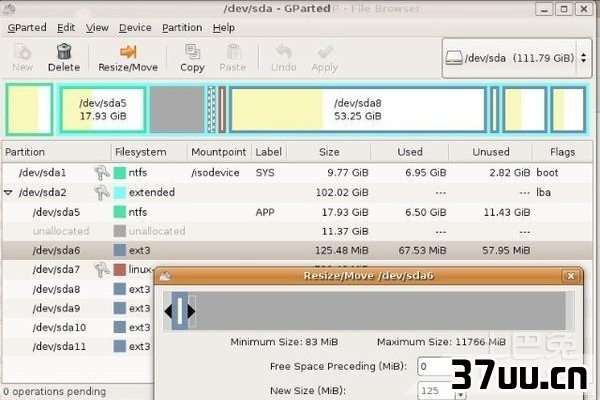Viewport: 600px width, 400px height.
Task: Click the 67.53 MiB used value
Action: [x=422, y=250]
